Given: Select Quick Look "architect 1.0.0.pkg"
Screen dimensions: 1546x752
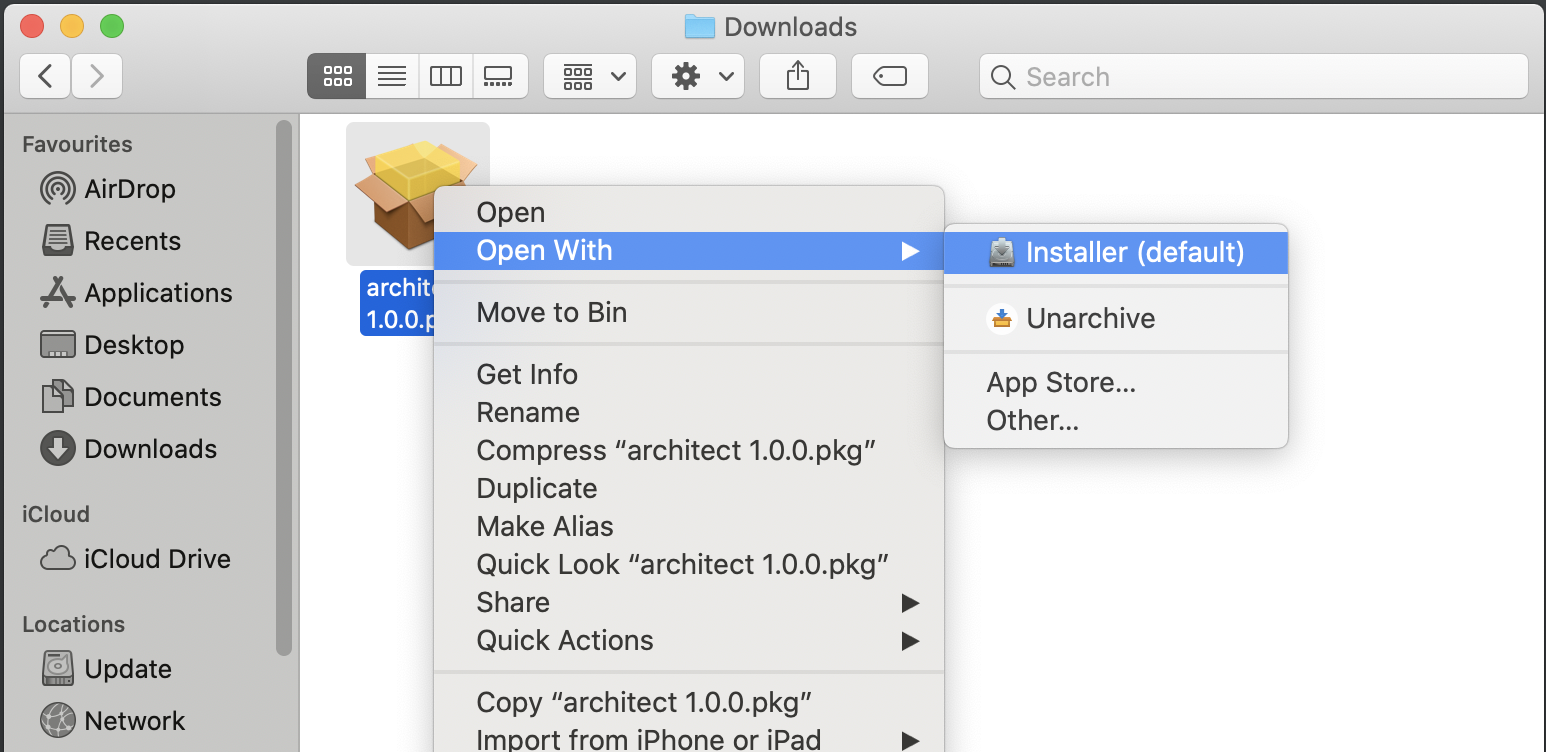Looking at the screenshot, I should [689, 564].
